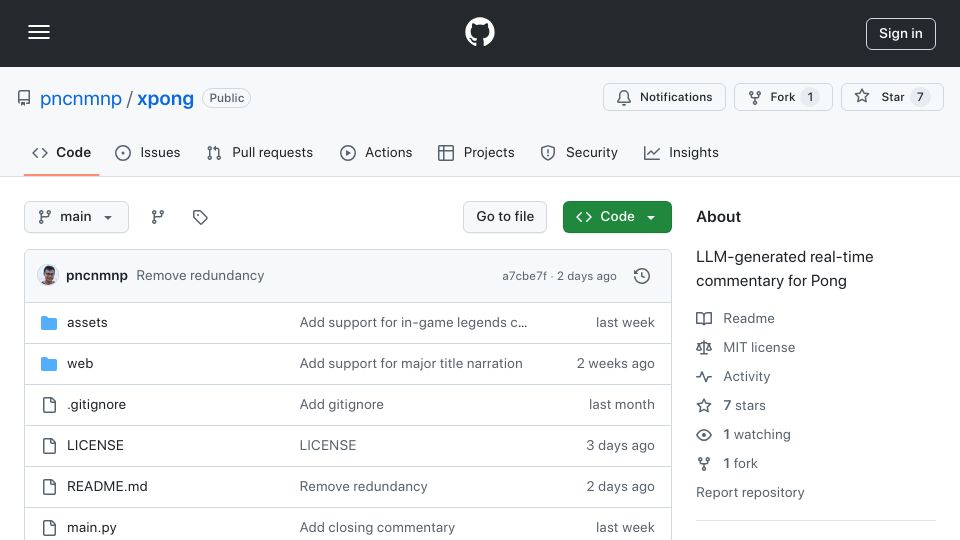Screen dimensions: 960x540
Task: Open the Security tab
Action: 579,152
